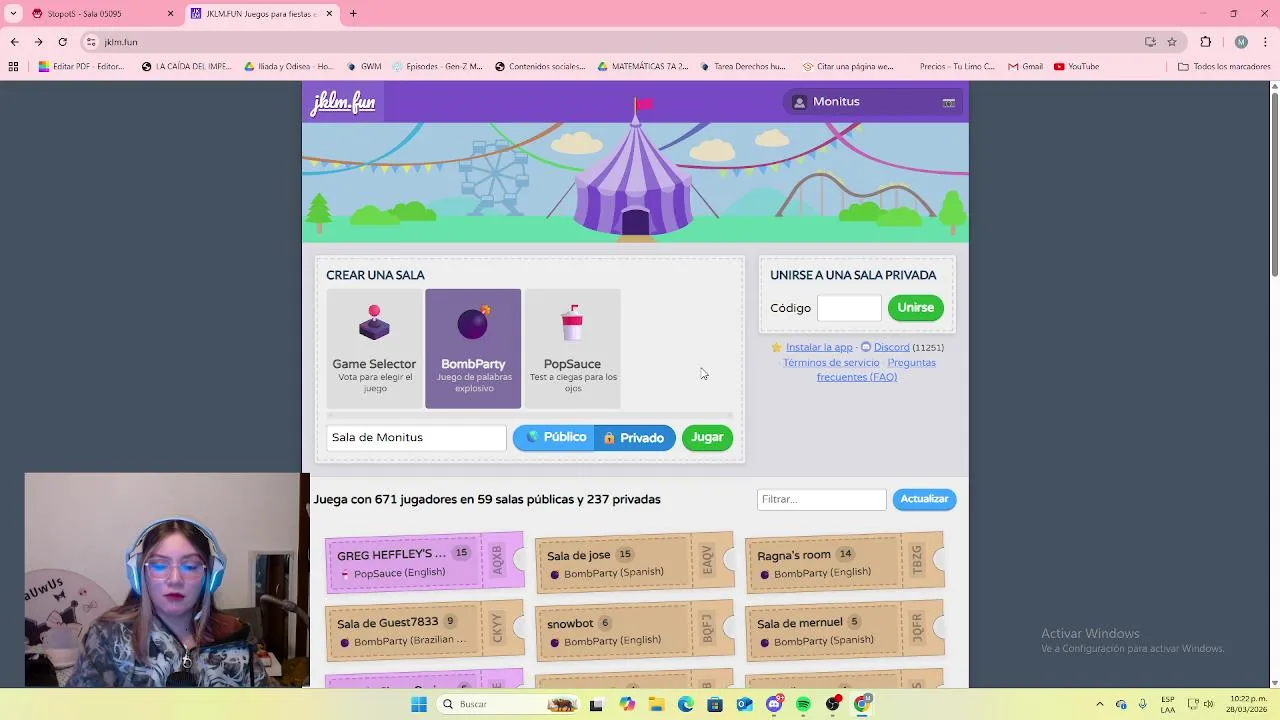Open MATEMÁTICAS 7A bookmark

click(643, 67)
